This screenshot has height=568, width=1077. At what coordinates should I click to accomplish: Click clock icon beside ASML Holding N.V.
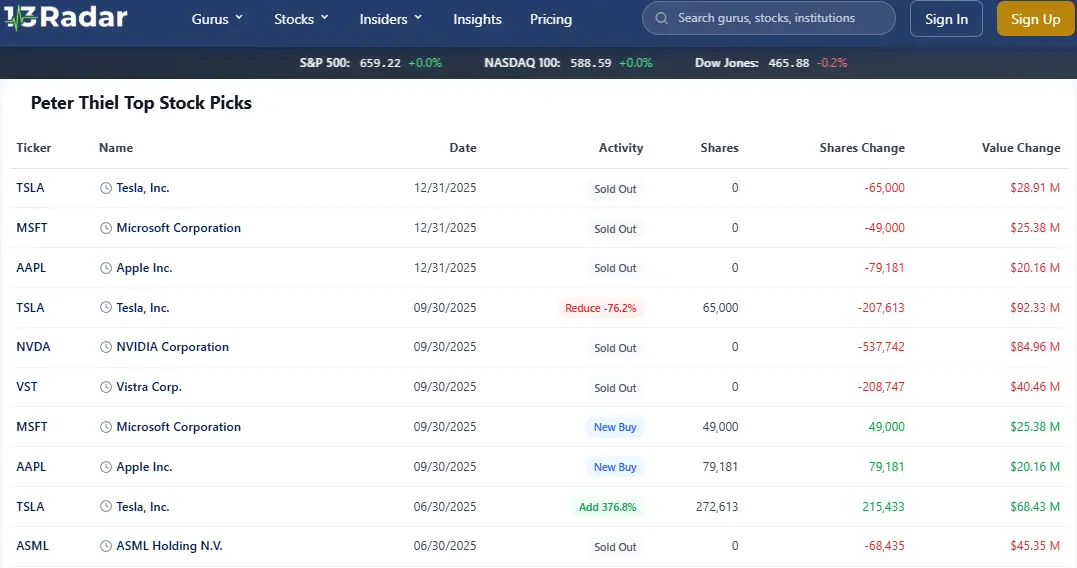(107, 546)
